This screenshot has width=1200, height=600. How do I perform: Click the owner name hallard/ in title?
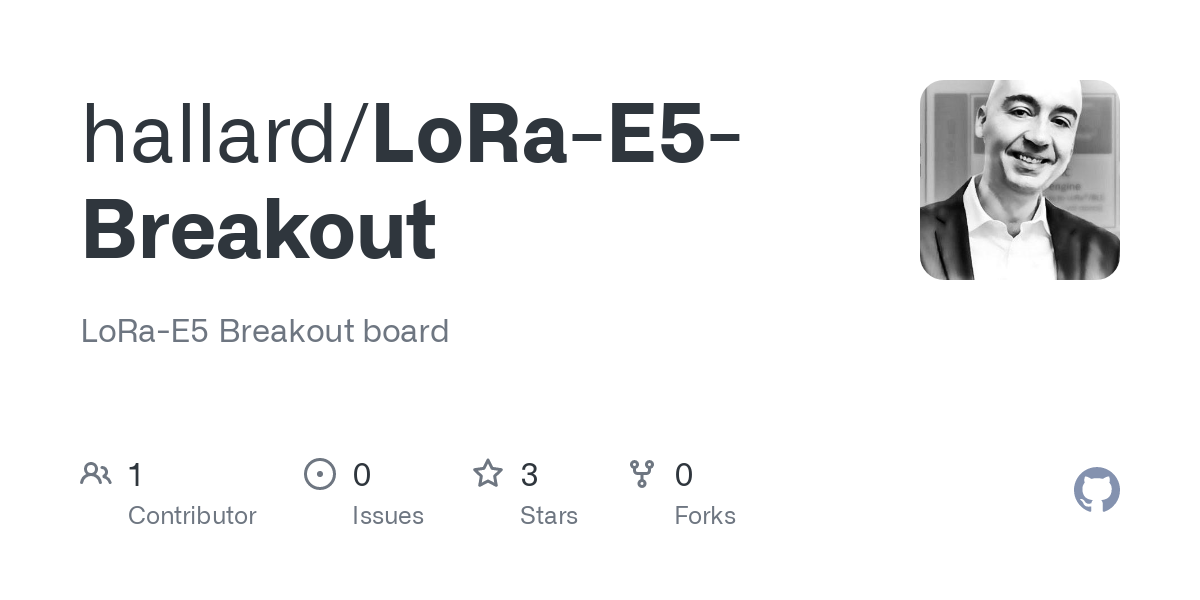pyautogui.click(x=226, y=134)
